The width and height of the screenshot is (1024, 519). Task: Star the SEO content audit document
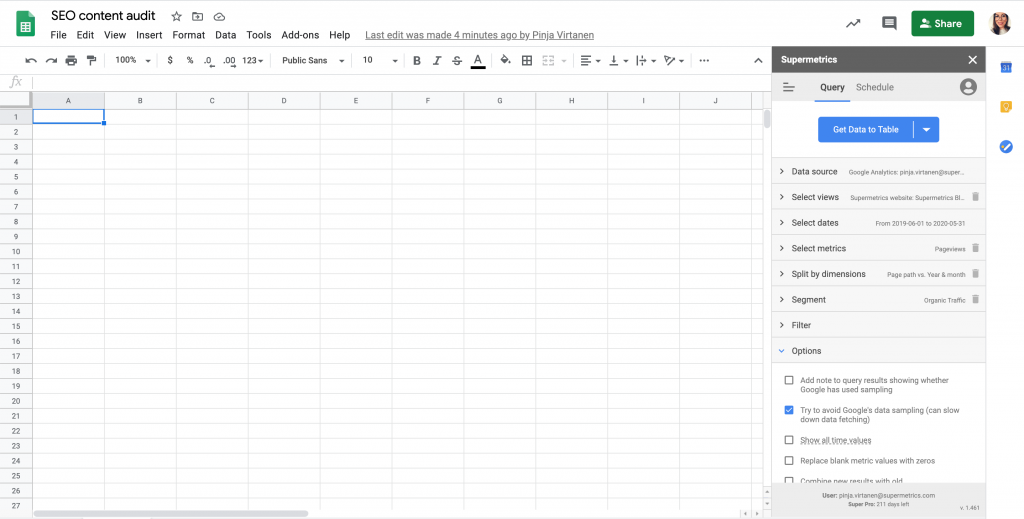point(177,17)
